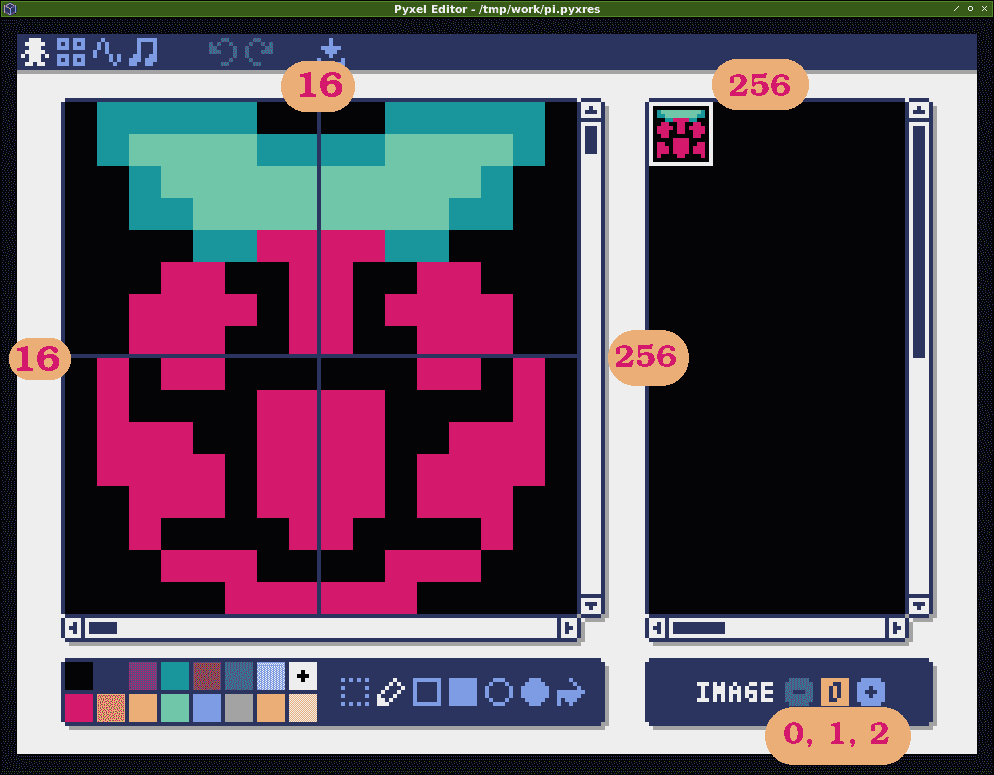
Task: Open the Music Editor notes icon
Action: click(143, 52)
